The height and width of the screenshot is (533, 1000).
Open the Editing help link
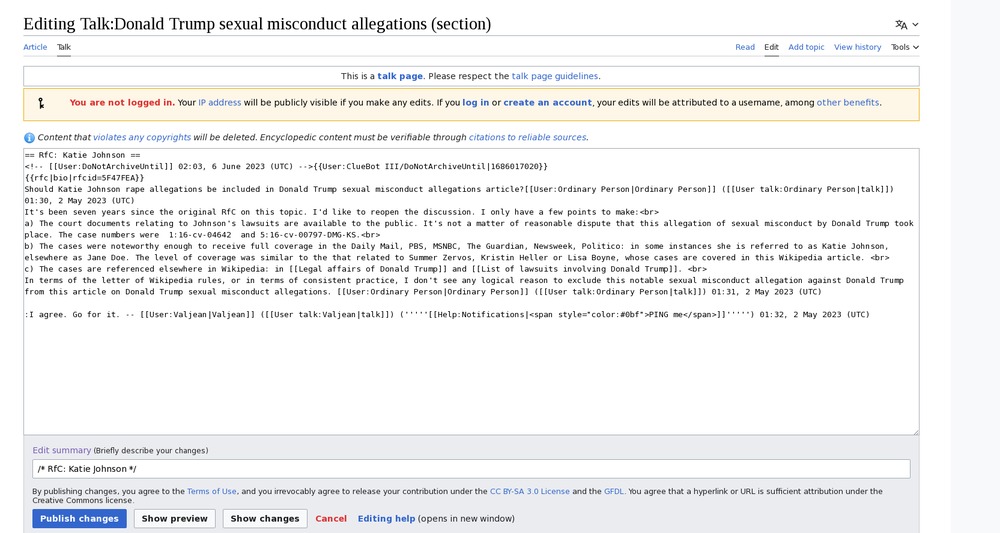(x=386, y=519)
